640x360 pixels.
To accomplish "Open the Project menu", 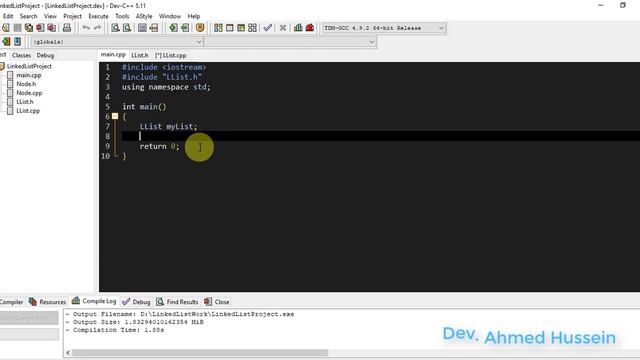I will (72, 16).
